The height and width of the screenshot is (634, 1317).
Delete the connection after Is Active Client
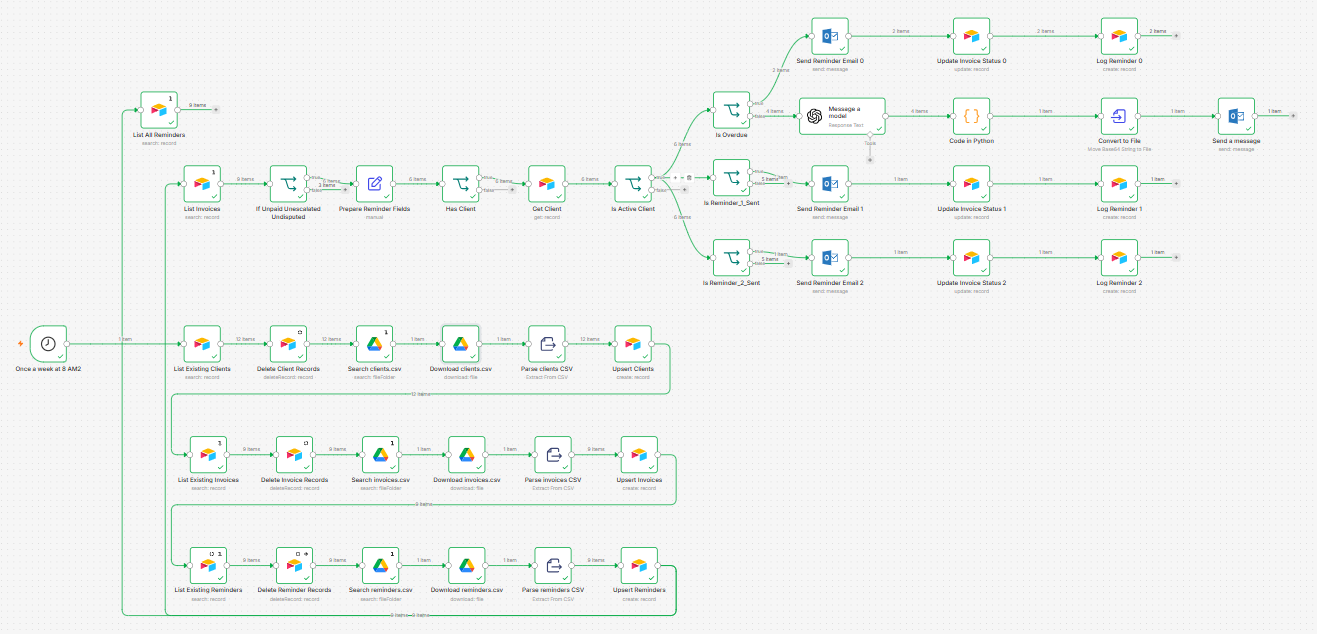(688, 178)
